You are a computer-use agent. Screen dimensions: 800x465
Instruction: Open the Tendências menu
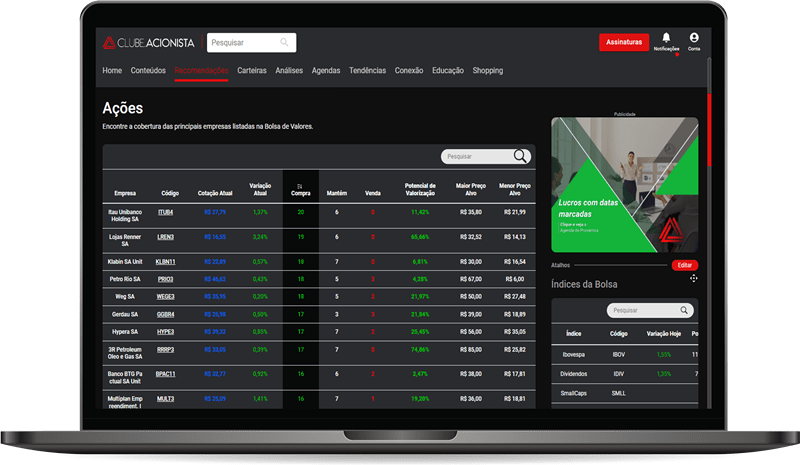[367, 70]
